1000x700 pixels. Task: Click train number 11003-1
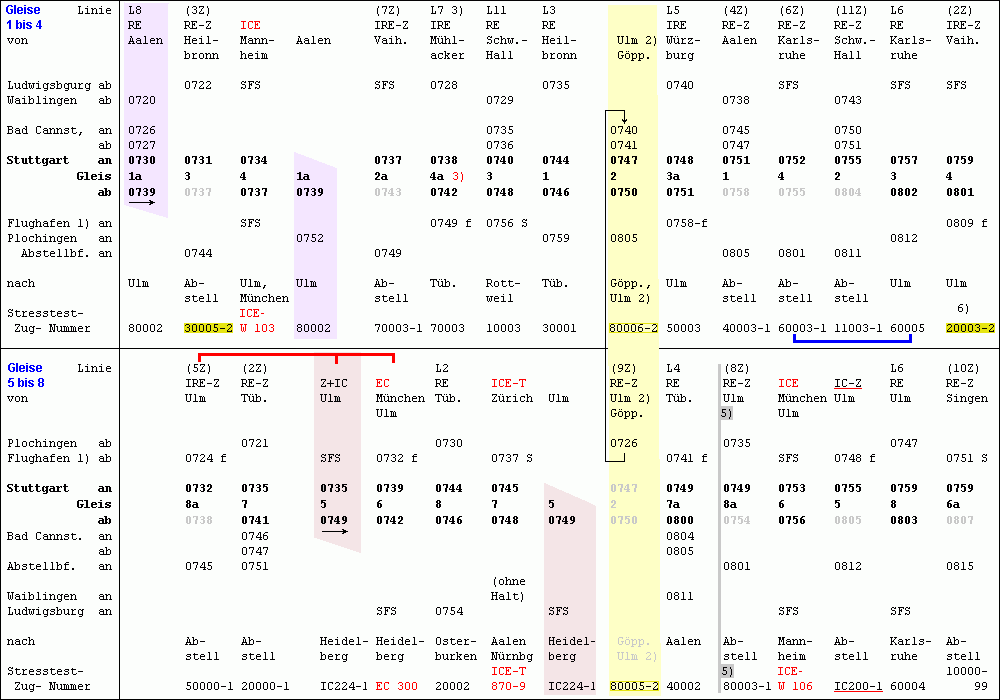coord(858,328)
